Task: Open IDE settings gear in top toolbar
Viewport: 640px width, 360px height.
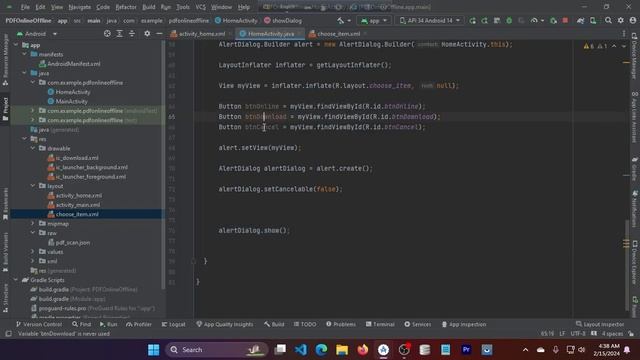Action: [x=620, y=20]
